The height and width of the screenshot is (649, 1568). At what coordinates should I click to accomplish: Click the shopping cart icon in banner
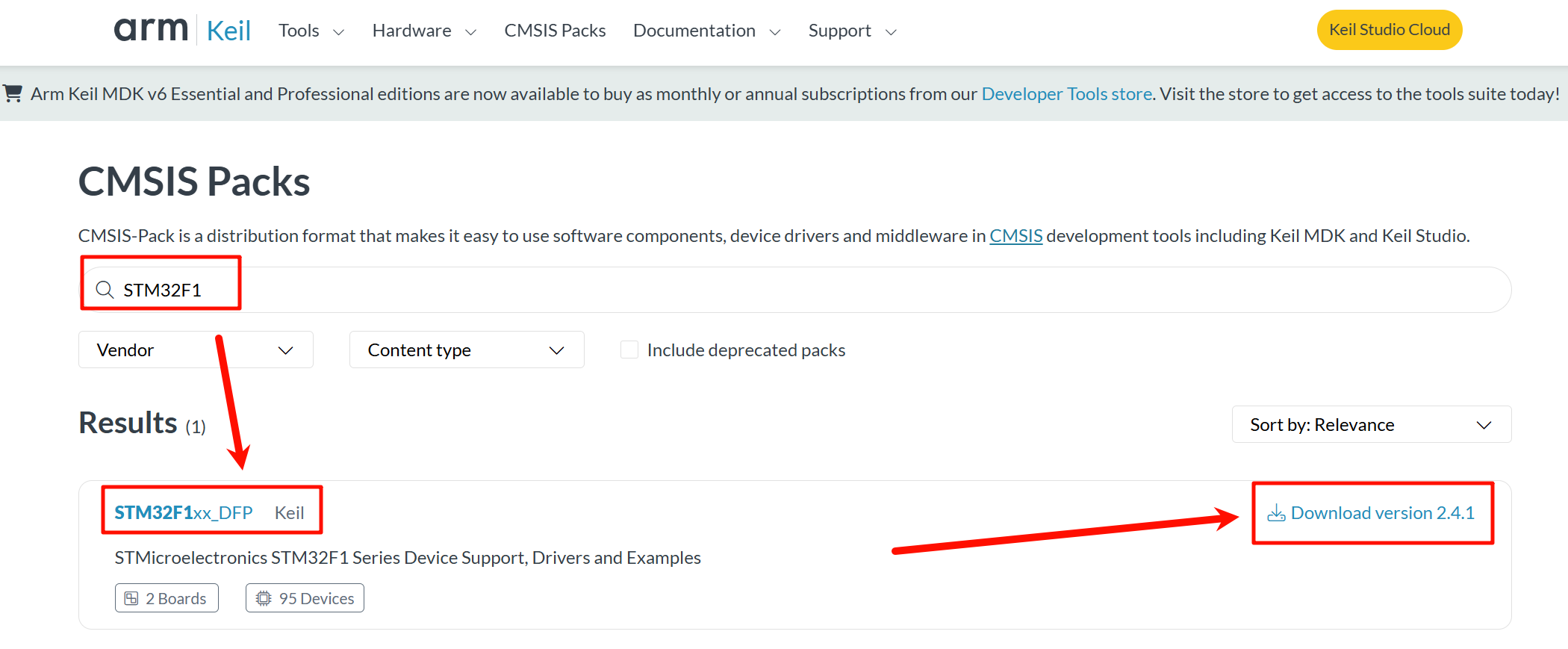tap(13, 93)
